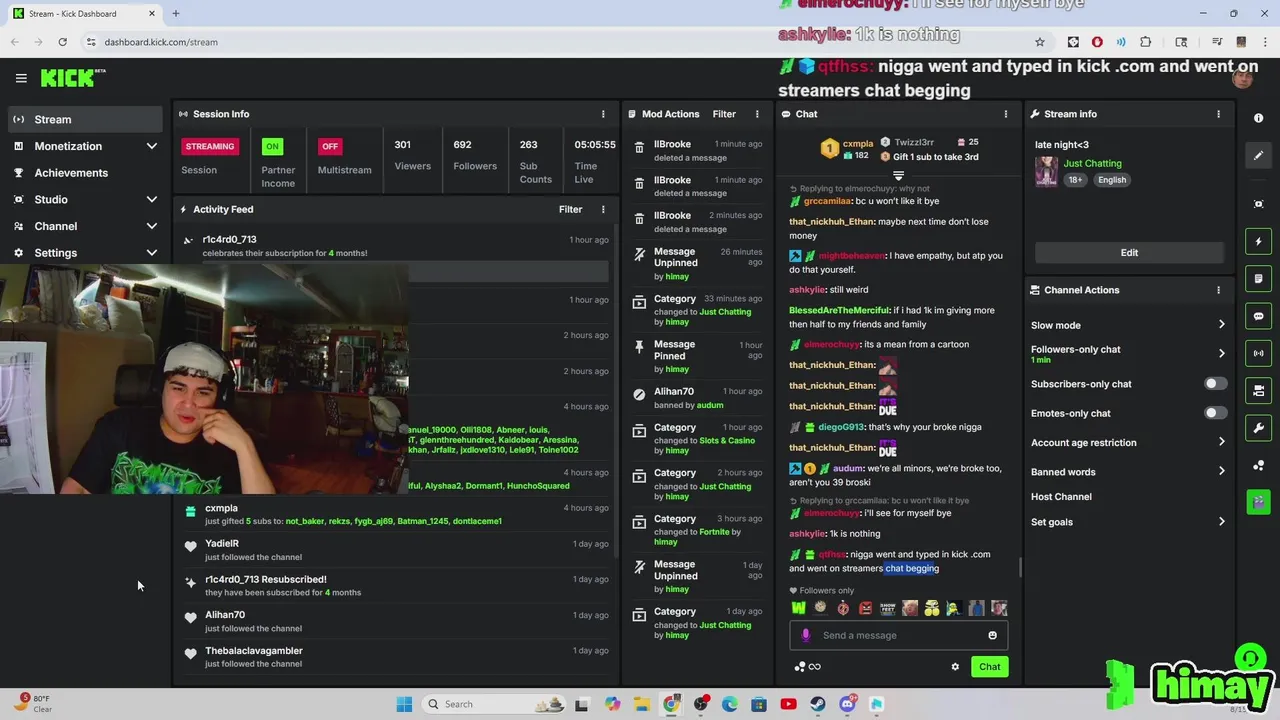Screen dimensions: 1280x720
Task: Open Achievements in the sidebar
Action: point(85,173)
